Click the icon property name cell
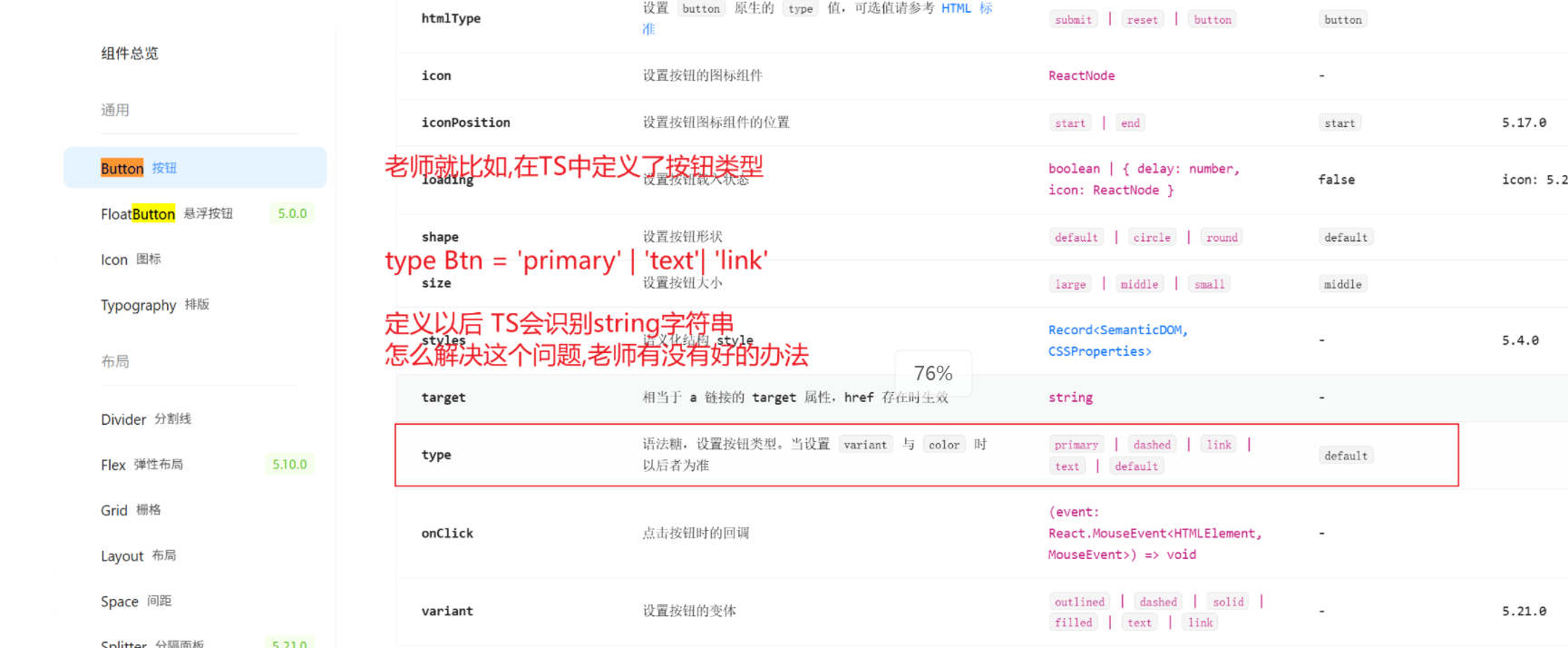Screen dimensions: 1568x648 pyautogui.click(x=436, y=75)
